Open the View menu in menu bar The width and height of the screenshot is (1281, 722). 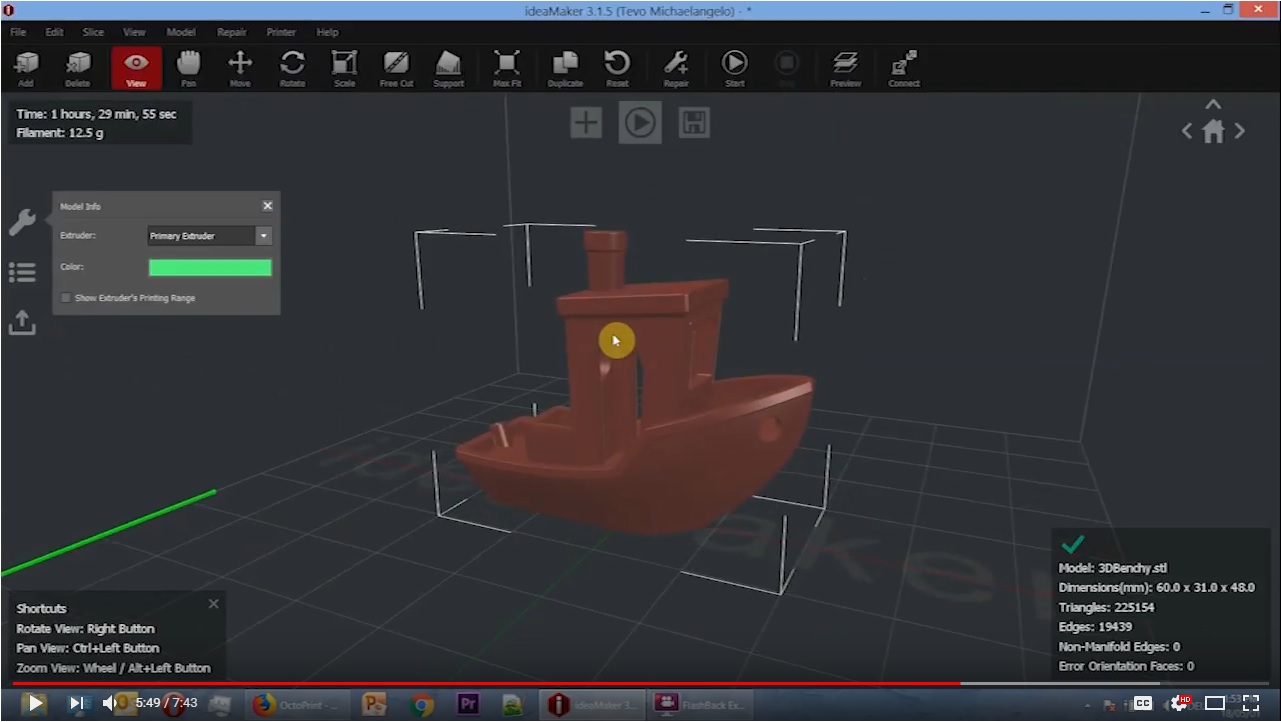(134, 32)
